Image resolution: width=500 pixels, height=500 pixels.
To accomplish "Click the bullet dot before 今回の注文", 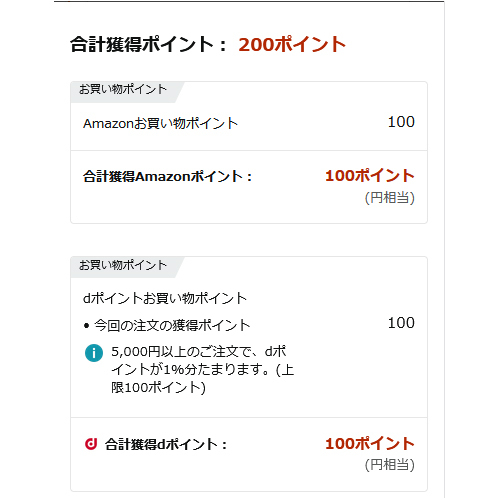I will [x=87, y=326].
